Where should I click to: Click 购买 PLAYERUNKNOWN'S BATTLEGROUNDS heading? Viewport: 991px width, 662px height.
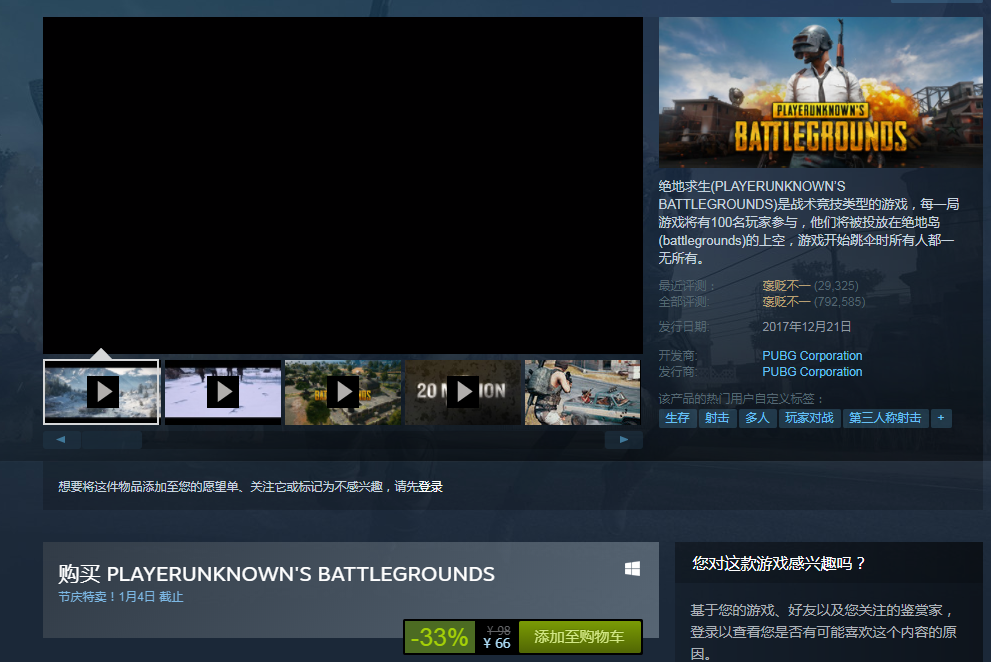tap(276, 574)
